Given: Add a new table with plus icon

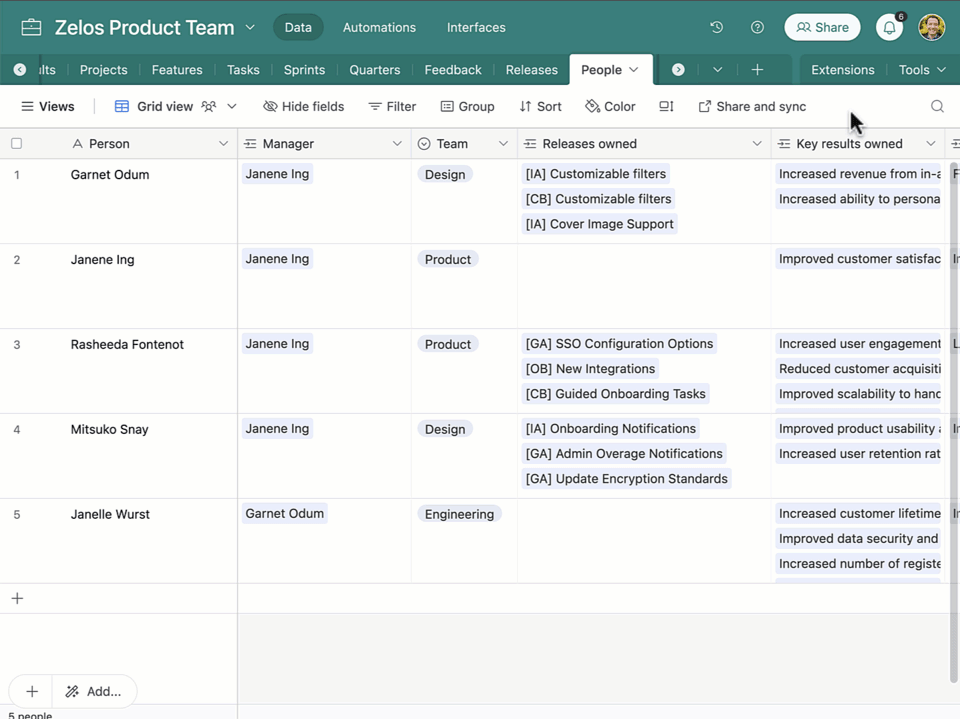Looking at the screenshot, I should click(757, 70).
